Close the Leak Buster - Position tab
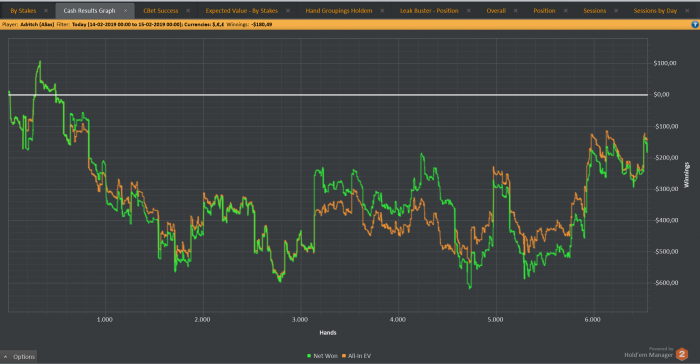Image resolution: width=700 pixels, height=364 pixels. coord(469,11)
